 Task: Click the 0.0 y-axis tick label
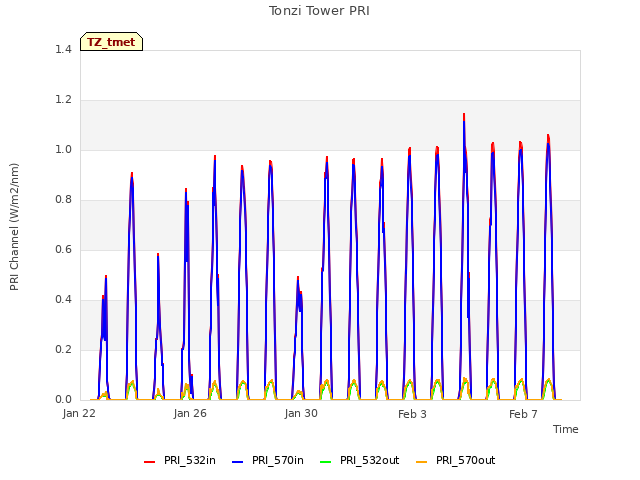tap(63, 400)
